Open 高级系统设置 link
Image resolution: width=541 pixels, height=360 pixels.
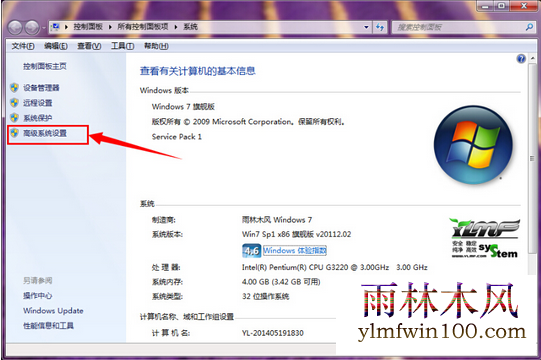tap(45, 133)
